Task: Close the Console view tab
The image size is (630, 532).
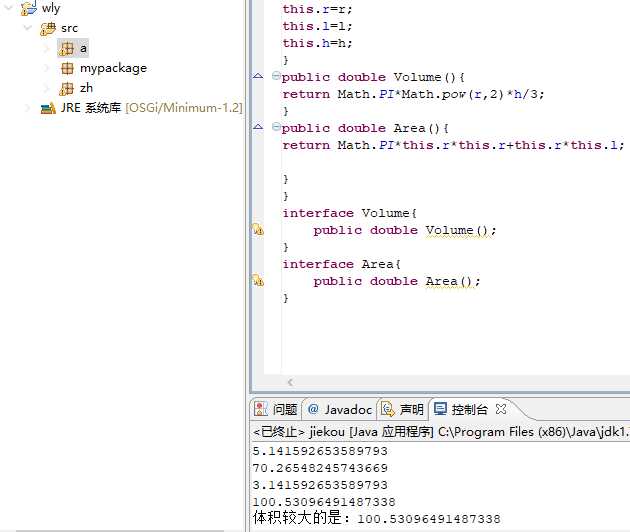Action: tap(501, 409)
